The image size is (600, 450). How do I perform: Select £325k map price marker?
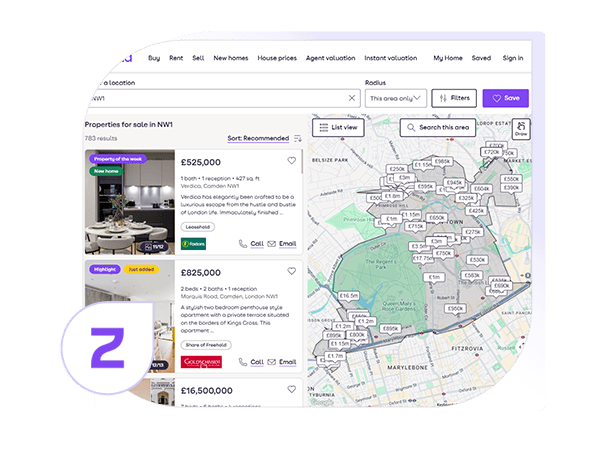pos(466,198)
